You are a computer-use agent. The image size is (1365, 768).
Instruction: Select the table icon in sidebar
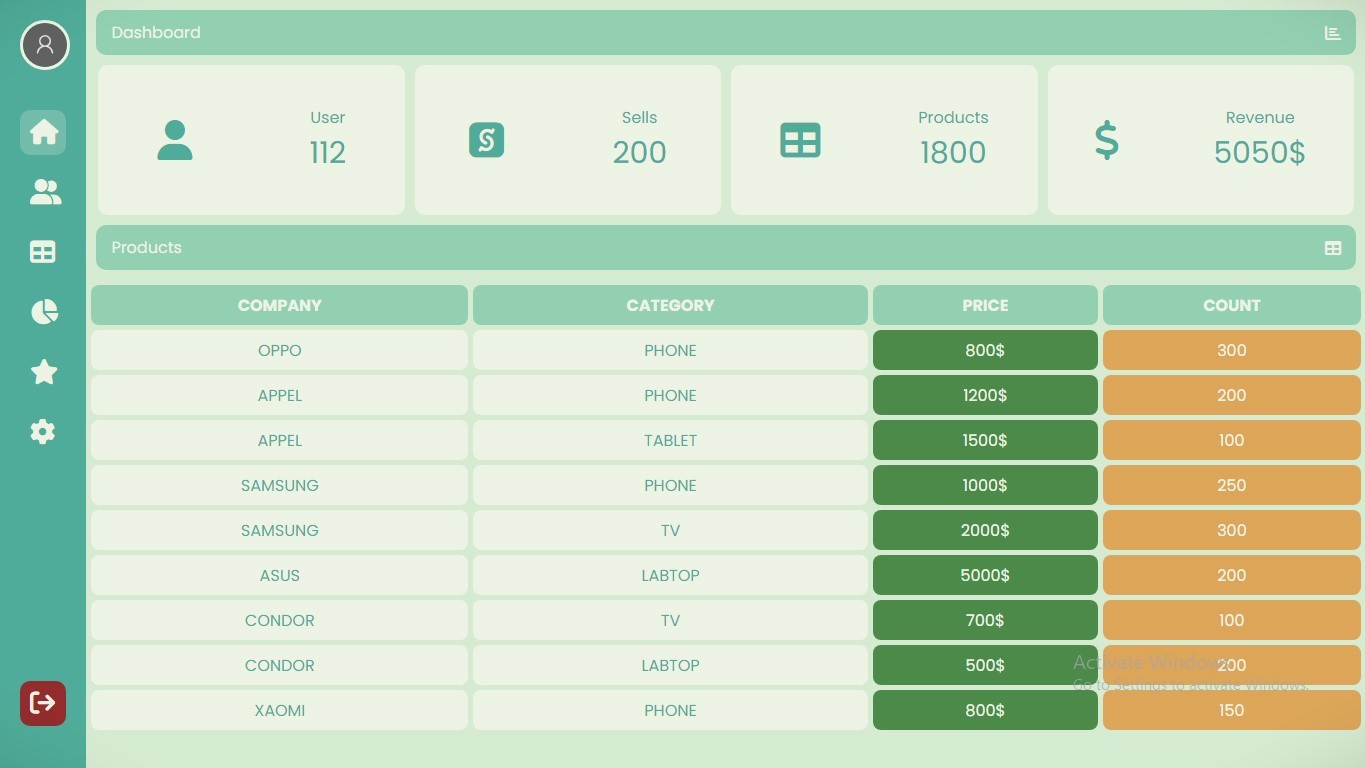(x=43, y=252)
